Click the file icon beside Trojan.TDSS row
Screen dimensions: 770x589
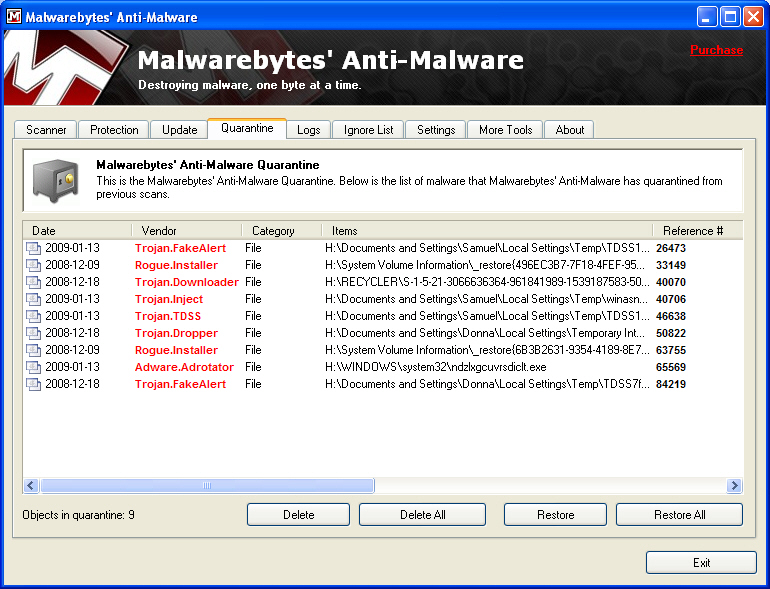click(33, 316)
